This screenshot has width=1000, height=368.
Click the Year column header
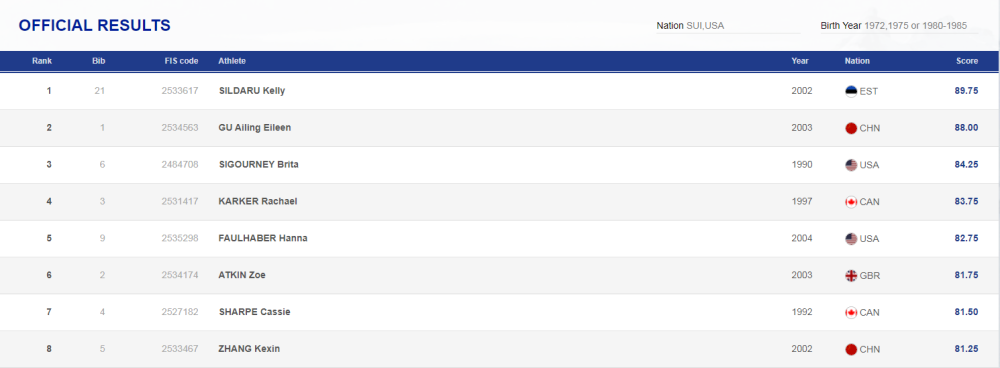[x=800, y=61]
